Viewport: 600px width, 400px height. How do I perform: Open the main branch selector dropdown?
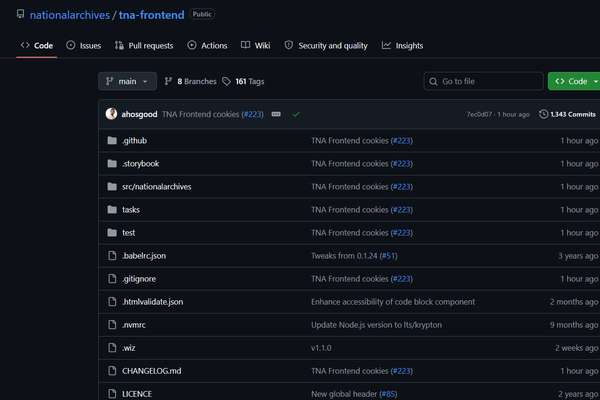point(127,81)
